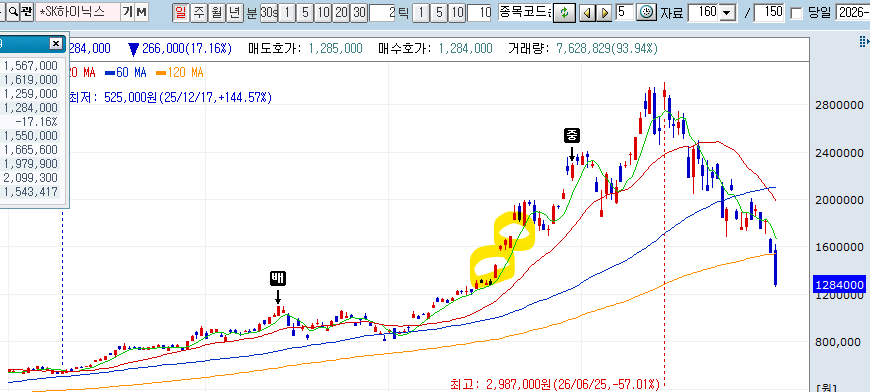The width and height of the screenshot is (870, 392).
Task: Click the clock timer icon
Action: pos(645,12)
